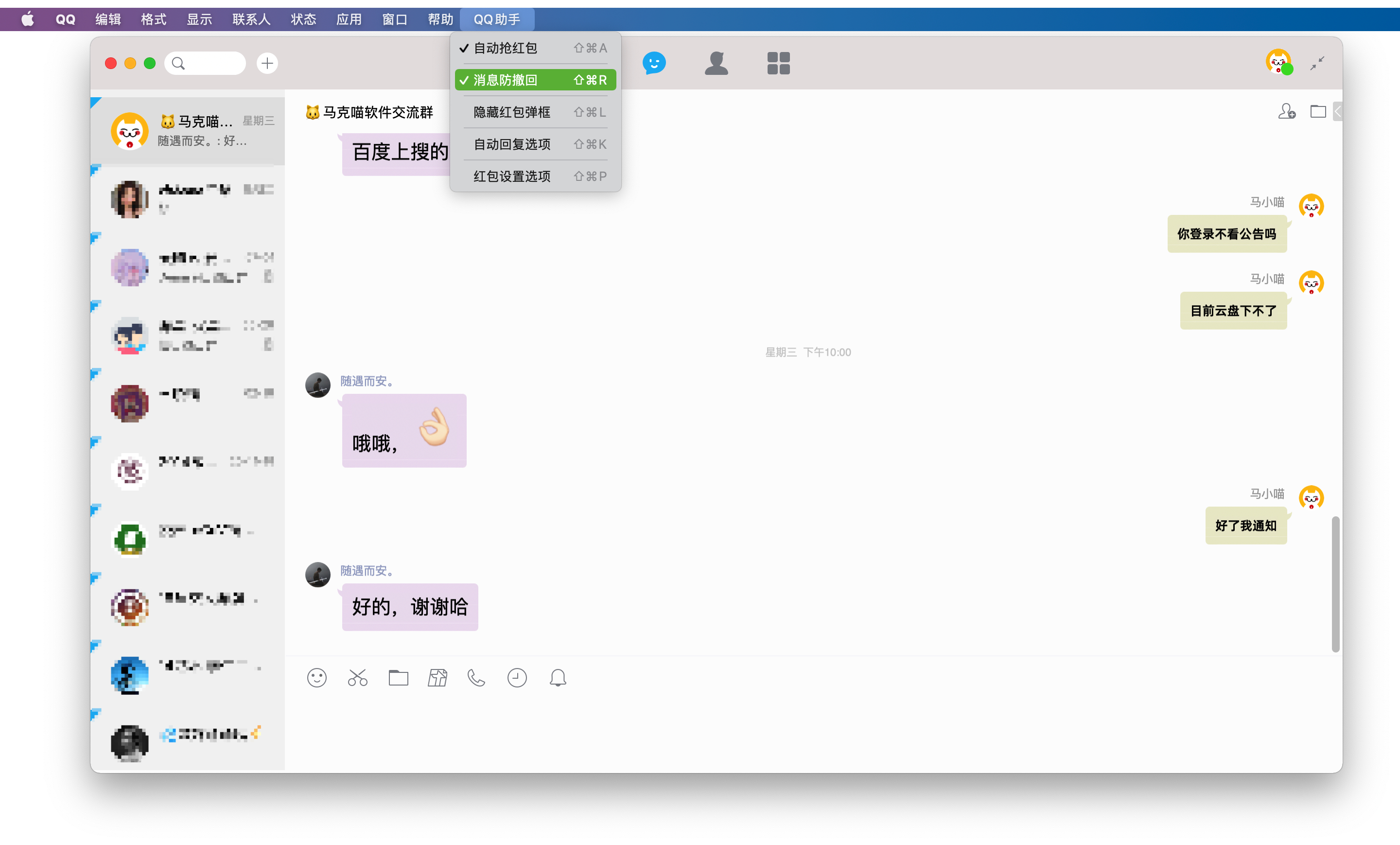Click the contact search field

coord(205,63)
